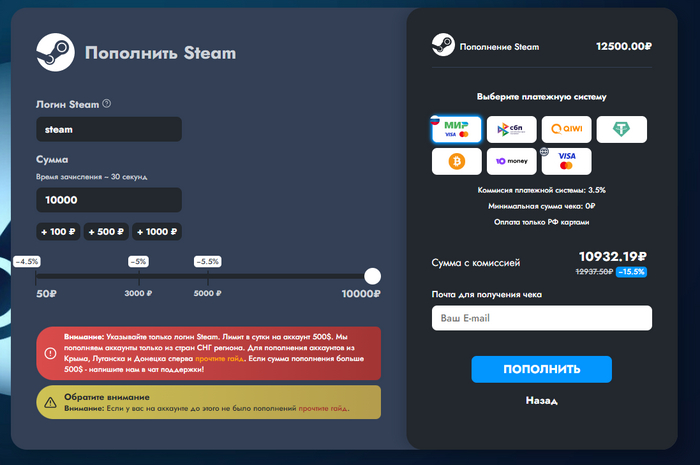Set slider to the 3000 ₽ mark

click(139, 277)
